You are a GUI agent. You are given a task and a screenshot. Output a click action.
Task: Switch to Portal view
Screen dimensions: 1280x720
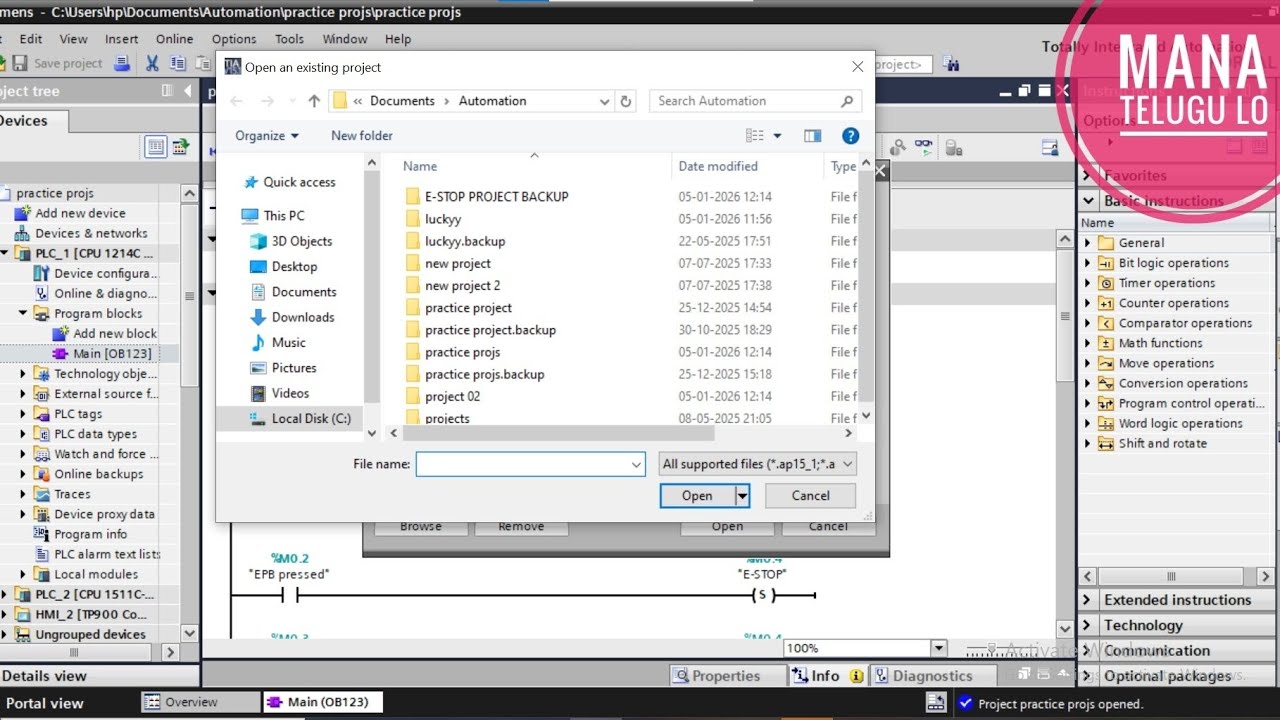(45, 703)
